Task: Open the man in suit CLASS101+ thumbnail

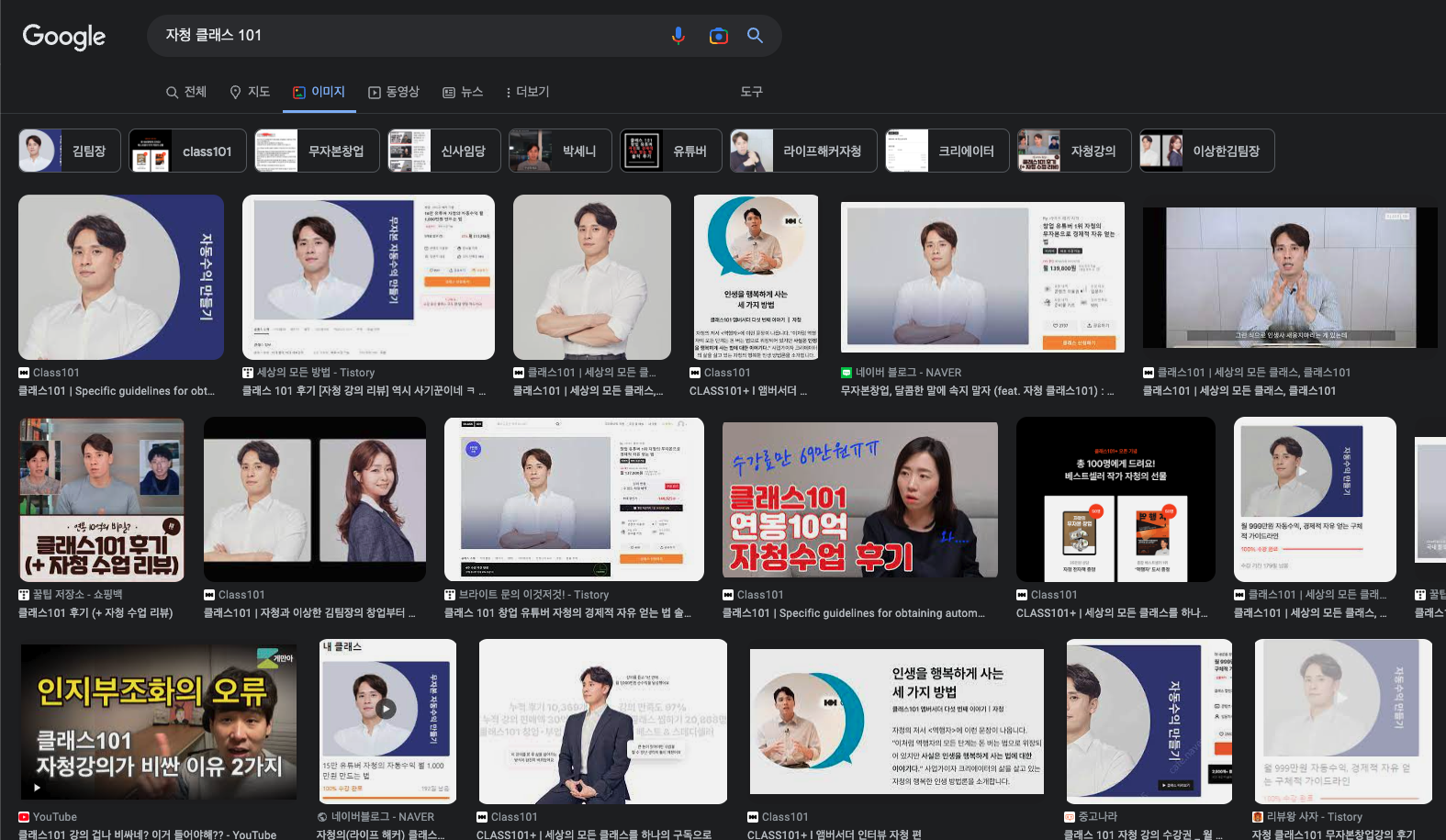Action: tap(603, 722)
